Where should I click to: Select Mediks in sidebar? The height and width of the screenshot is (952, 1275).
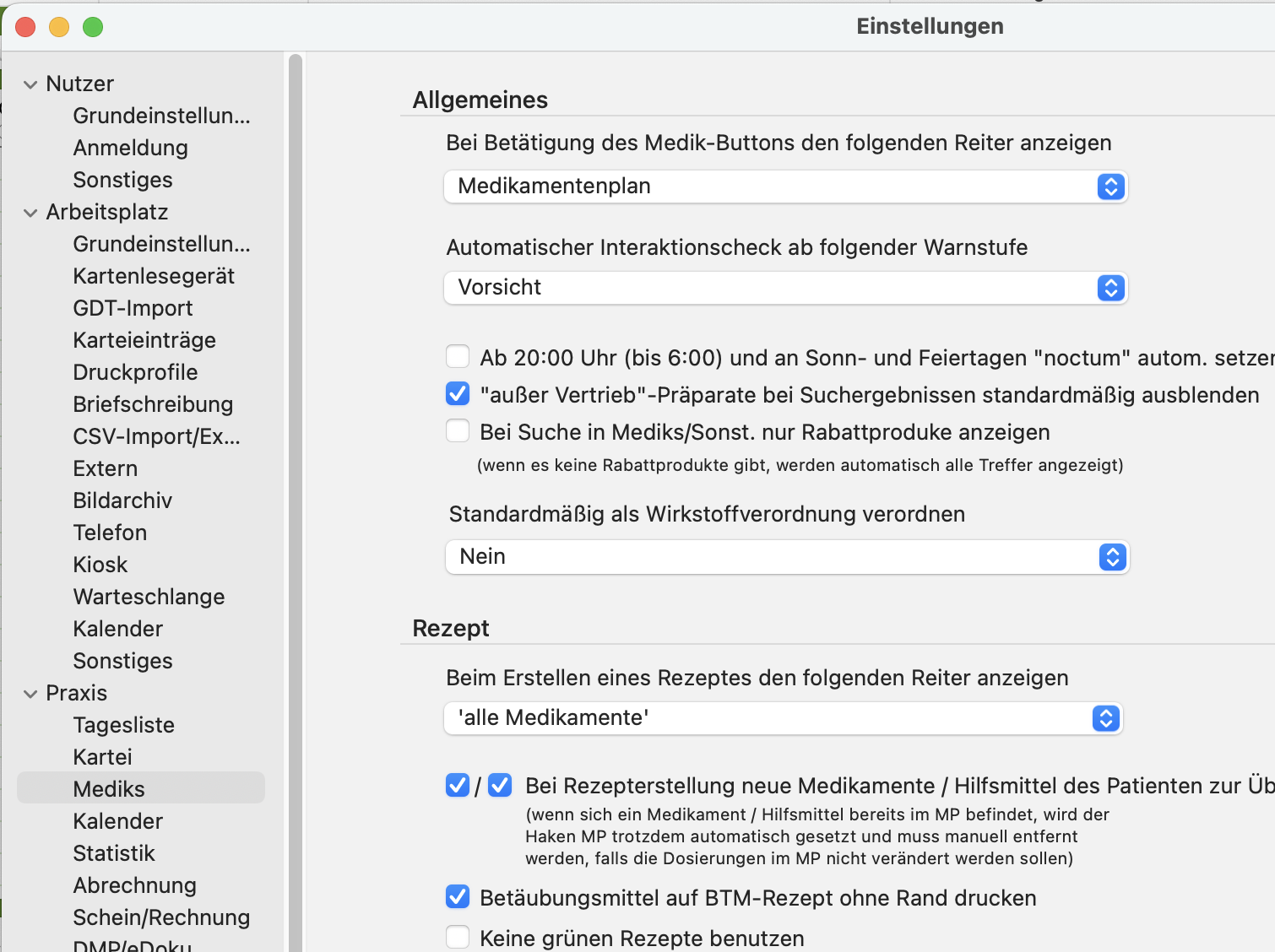point(109,789)
